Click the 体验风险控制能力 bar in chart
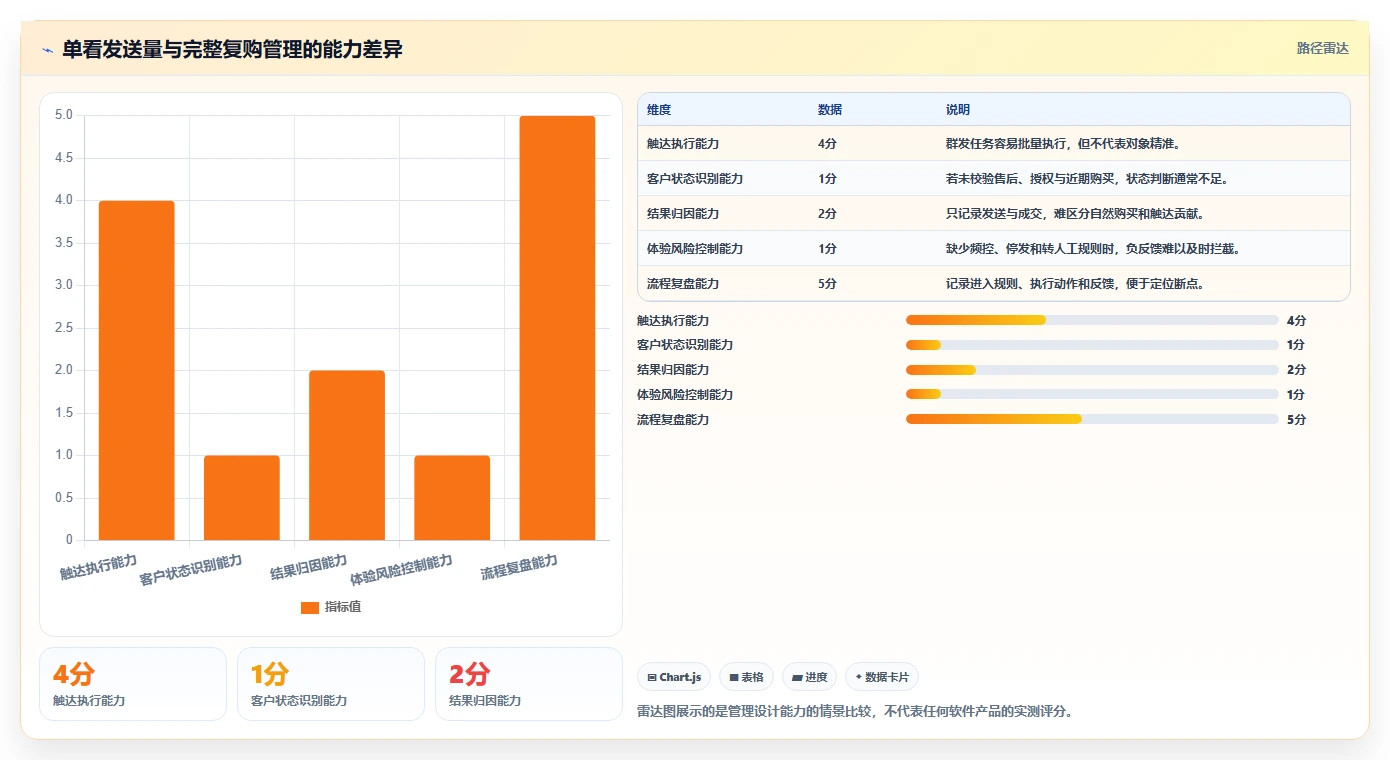The width and height of the screenshot is (1390, 760). coord(452,498)
